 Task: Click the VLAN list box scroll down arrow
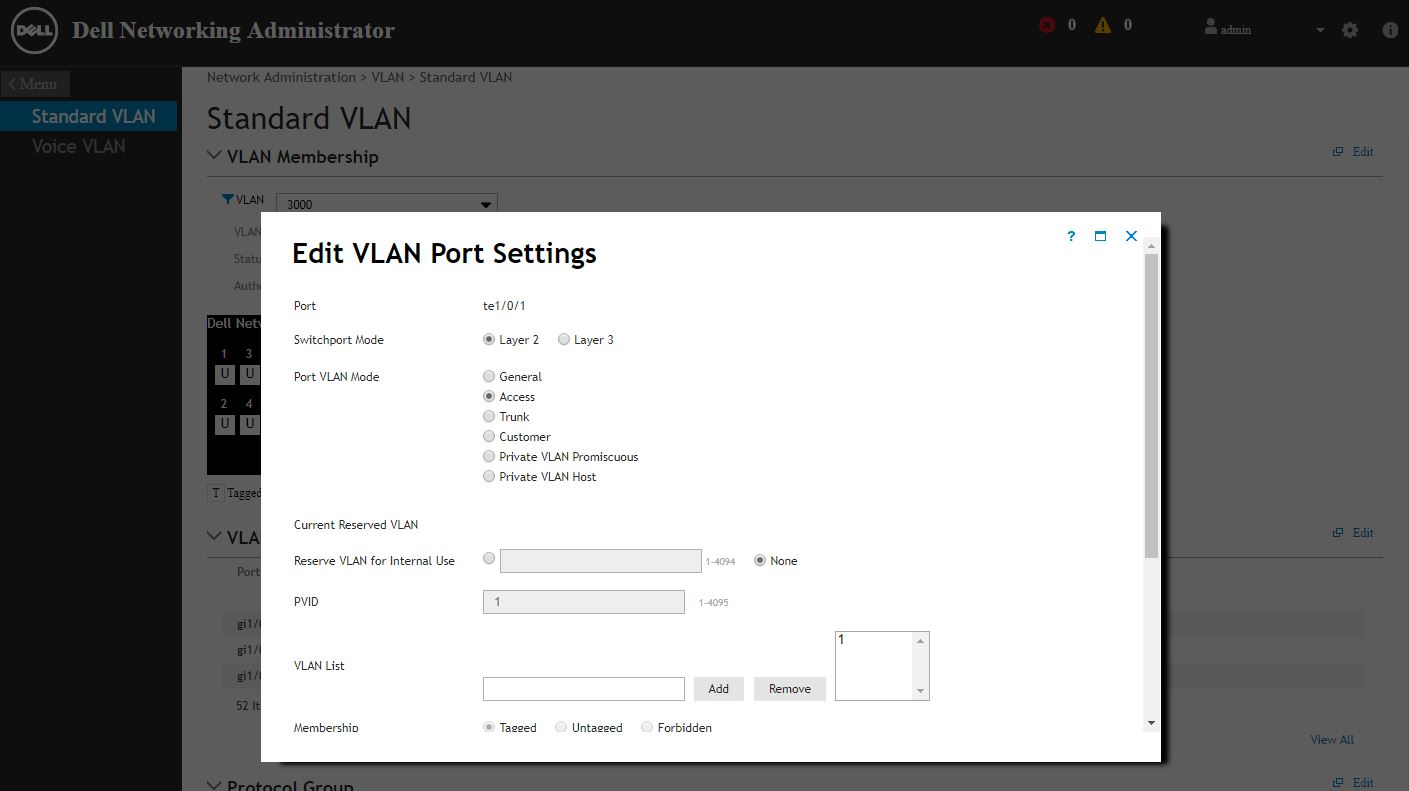[921, 691]
